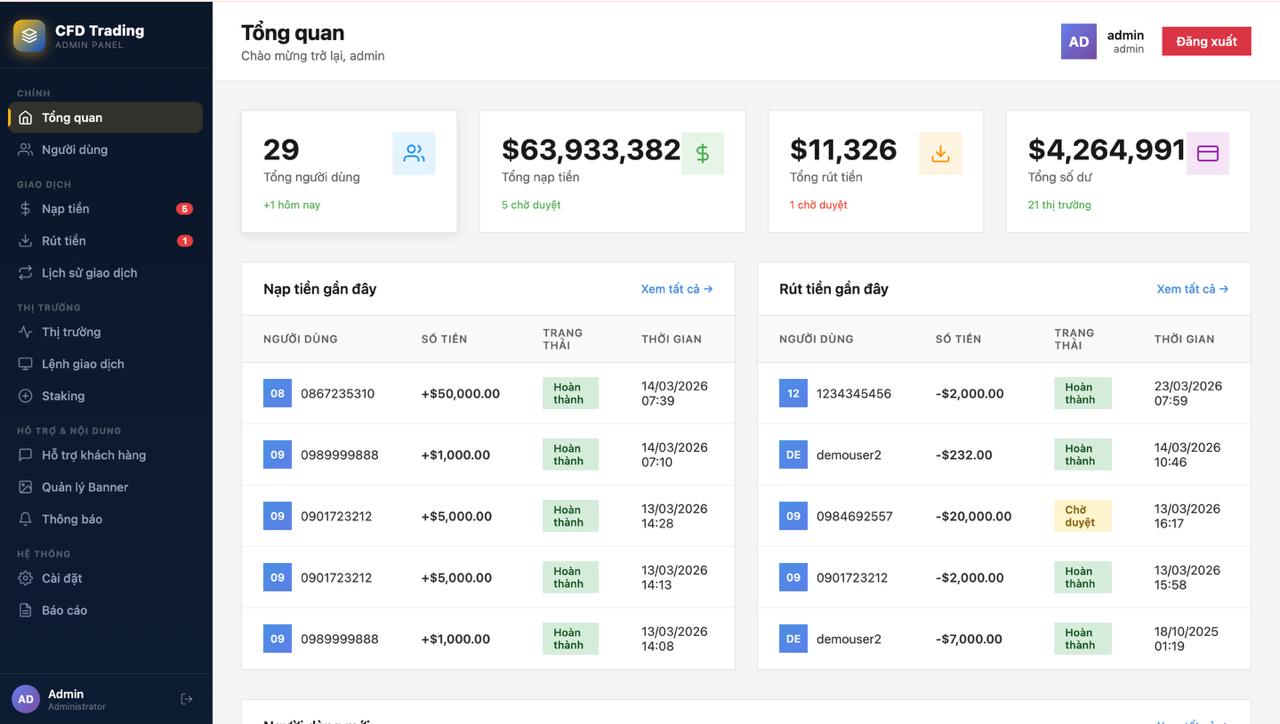Screen dimensions: 1280x724
Task: Click the green dollar icon on Tổng nạp tiền card
Action: [x=703, y=154]
